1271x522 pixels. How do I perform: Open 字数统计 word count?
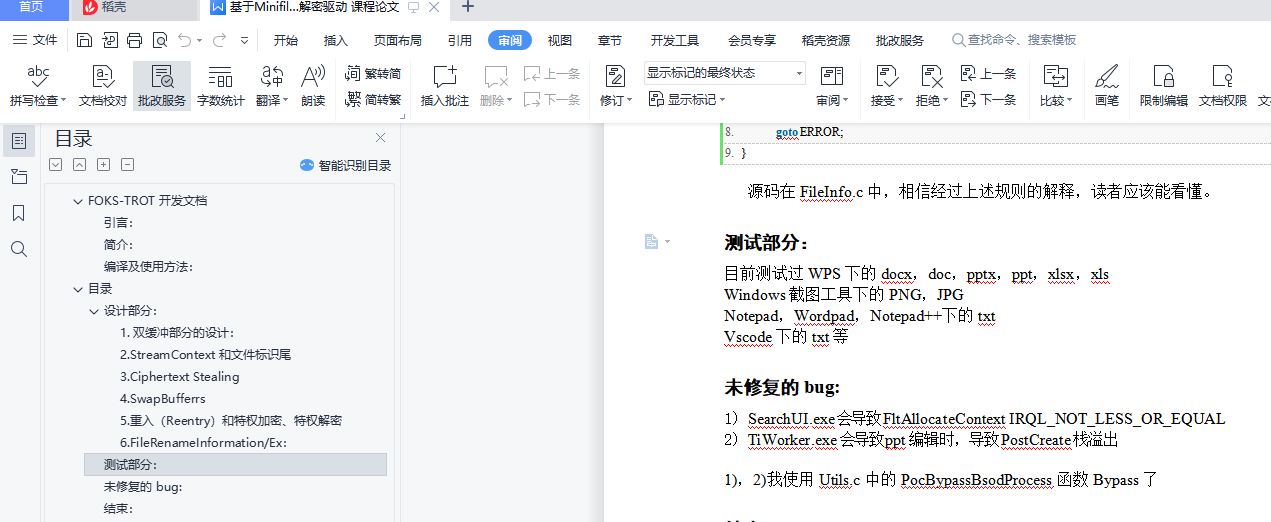point(220,86)
